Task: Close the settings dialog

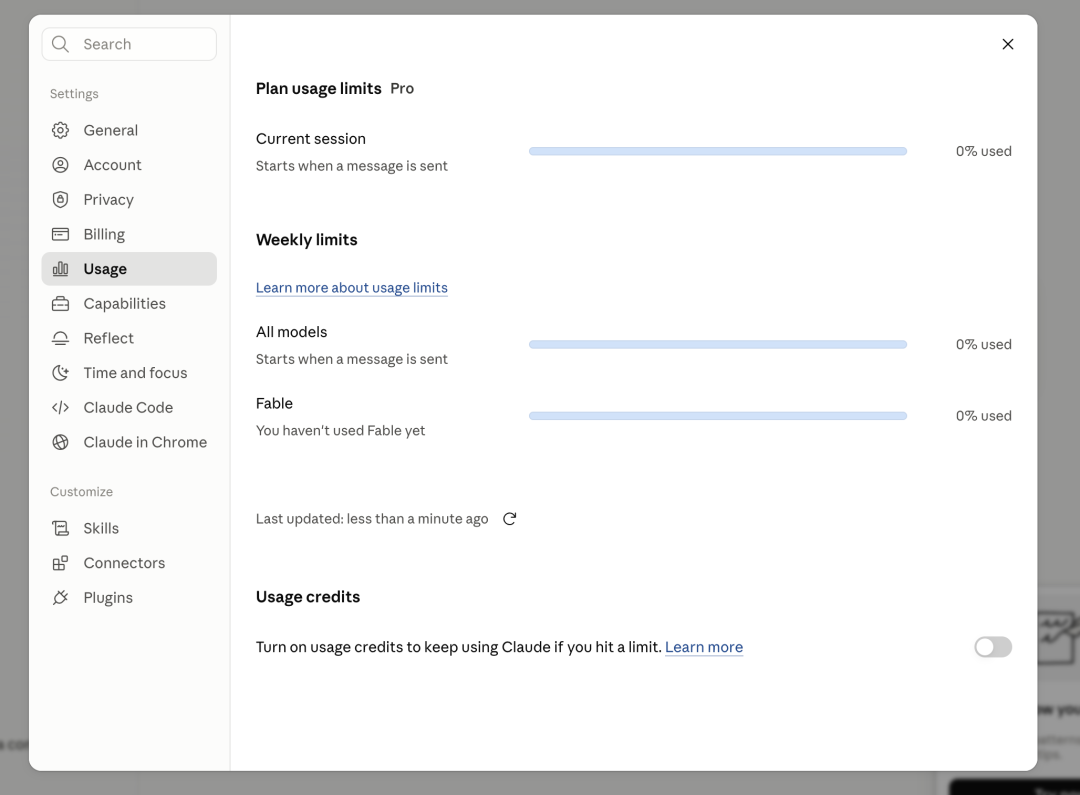Action: pos(1008,44)
